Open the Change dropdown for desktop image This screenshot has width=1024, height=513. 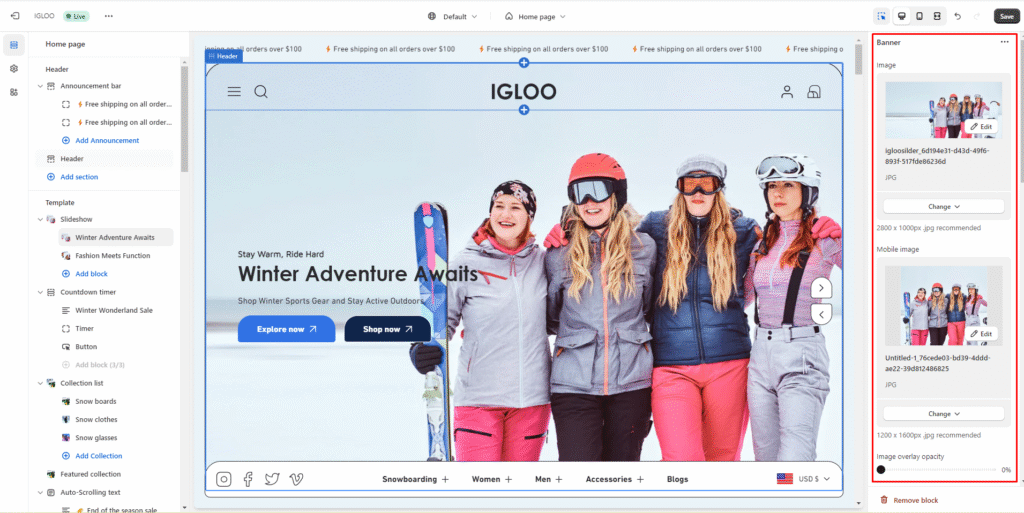click(943, 206)
